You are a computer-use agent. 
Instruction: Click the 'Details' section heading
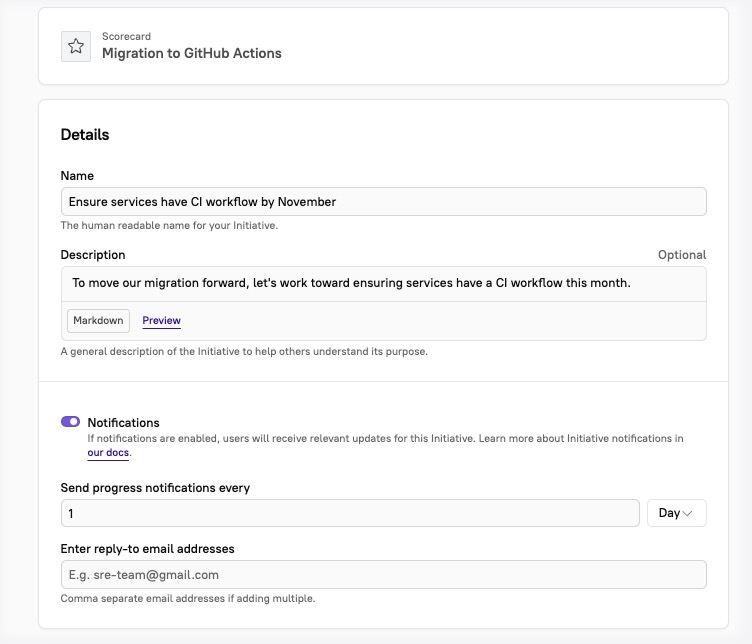(85, 135)
